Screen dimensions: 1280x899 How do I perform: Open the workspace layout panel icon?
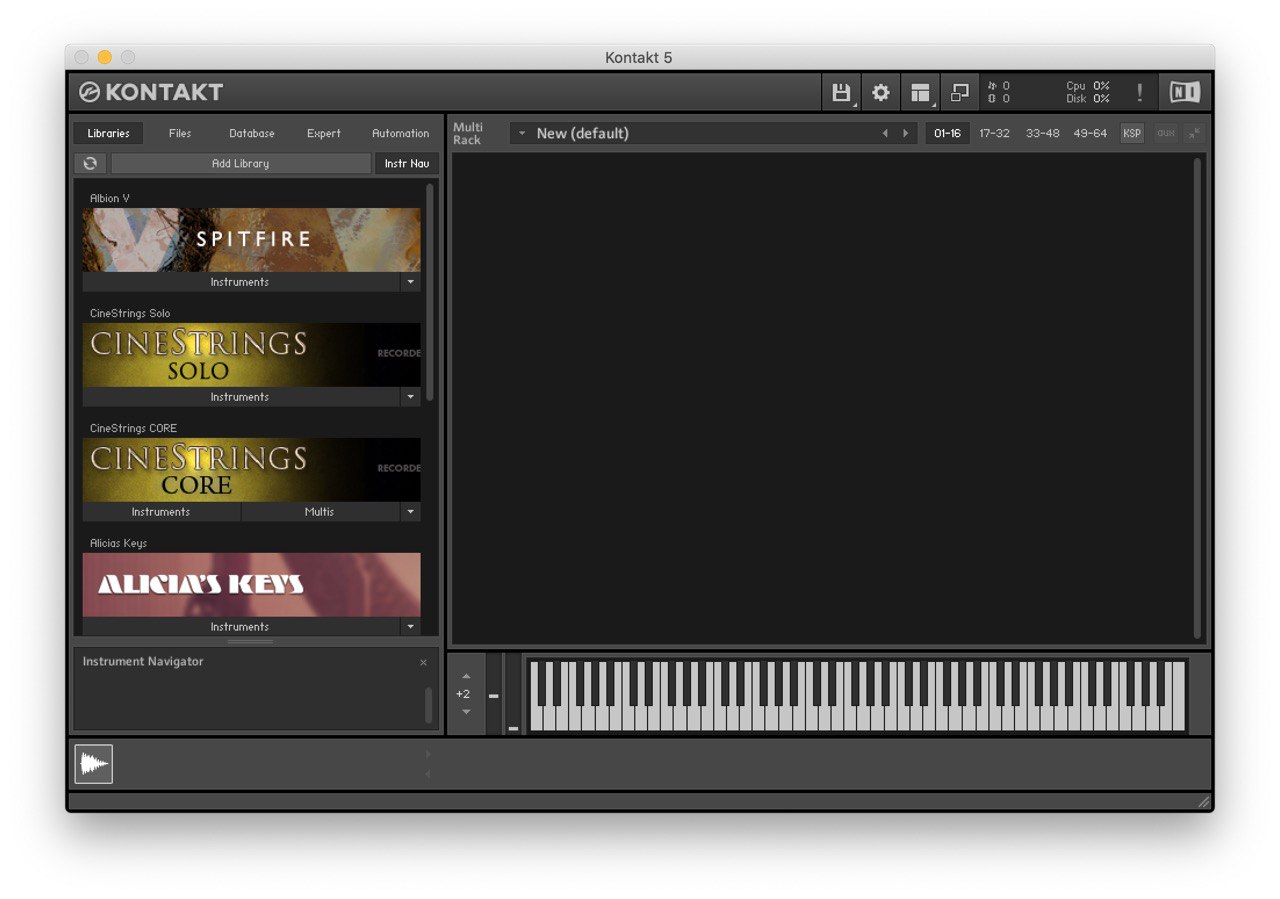tap(920, 93)
